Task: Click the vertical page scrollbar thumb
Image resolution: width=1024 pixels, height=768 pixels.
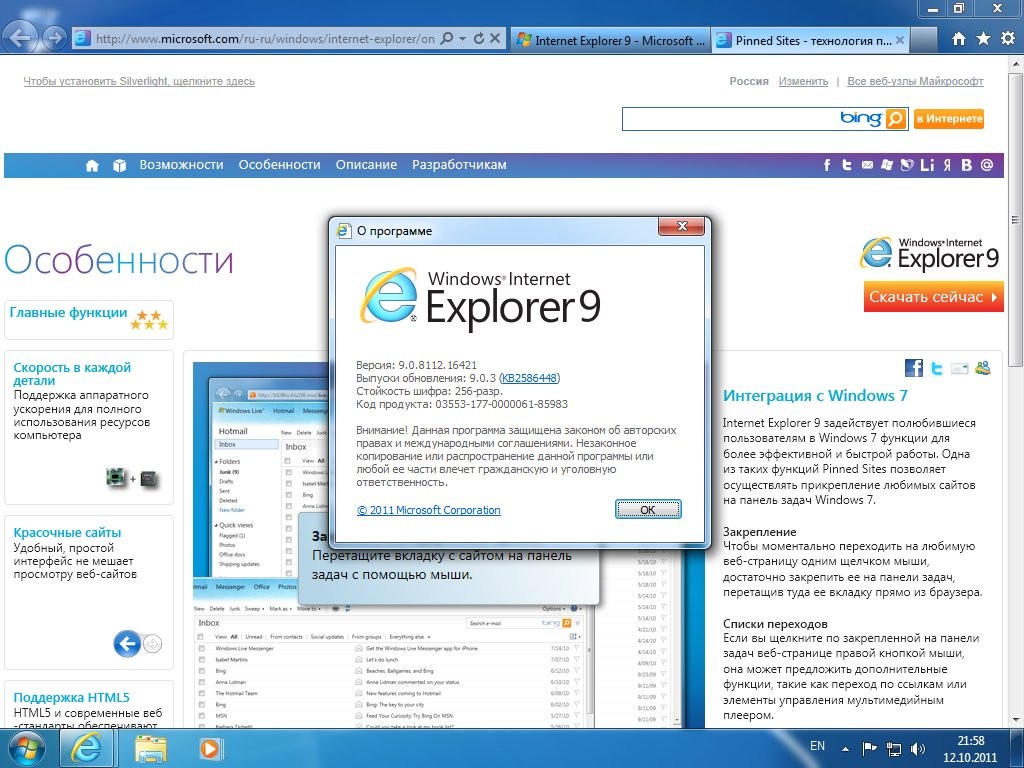Action: pyautogui.click(x=1016, y=218)
